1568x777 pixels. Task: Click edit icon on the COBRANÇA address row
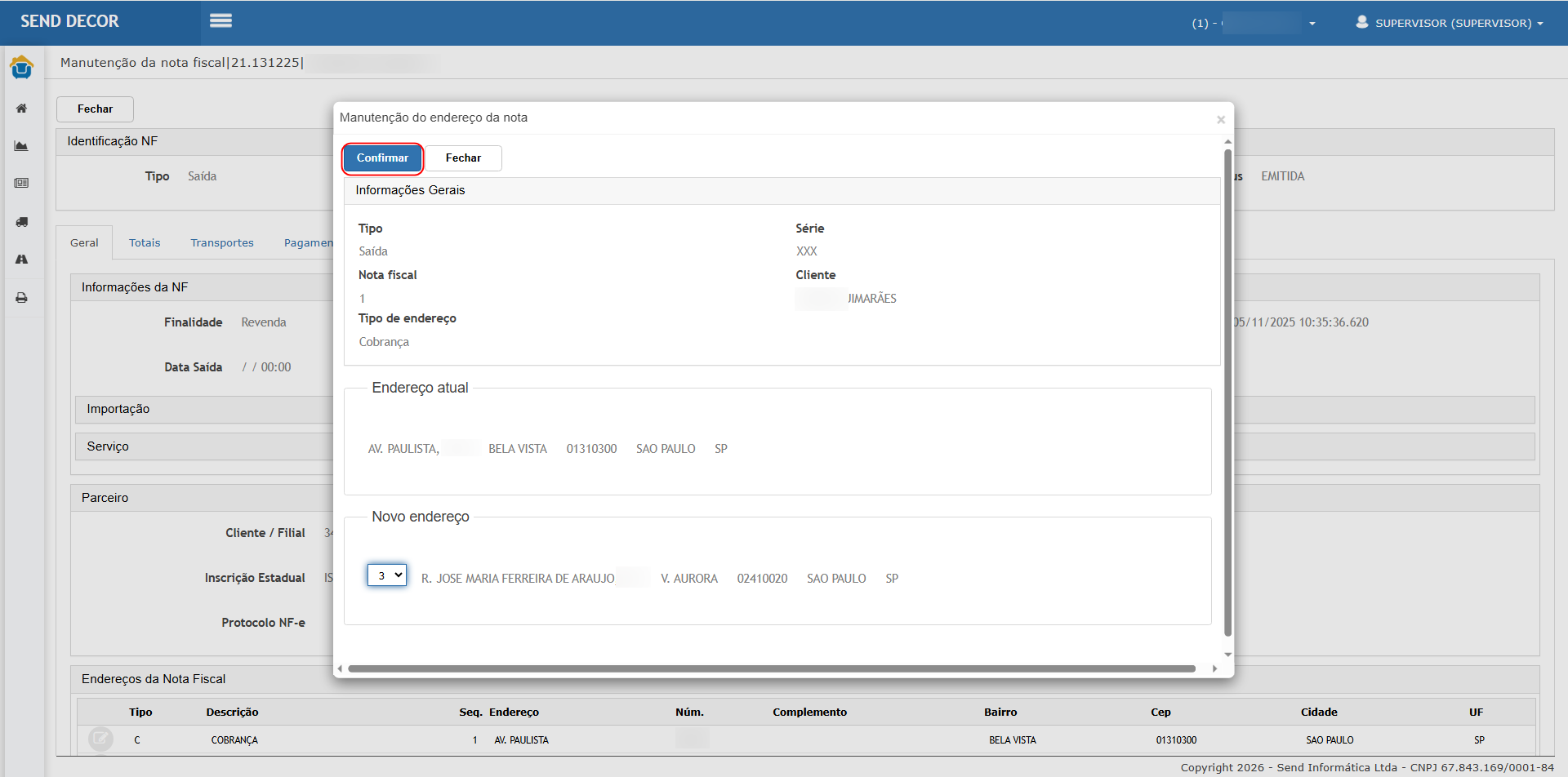click(100, 739)
